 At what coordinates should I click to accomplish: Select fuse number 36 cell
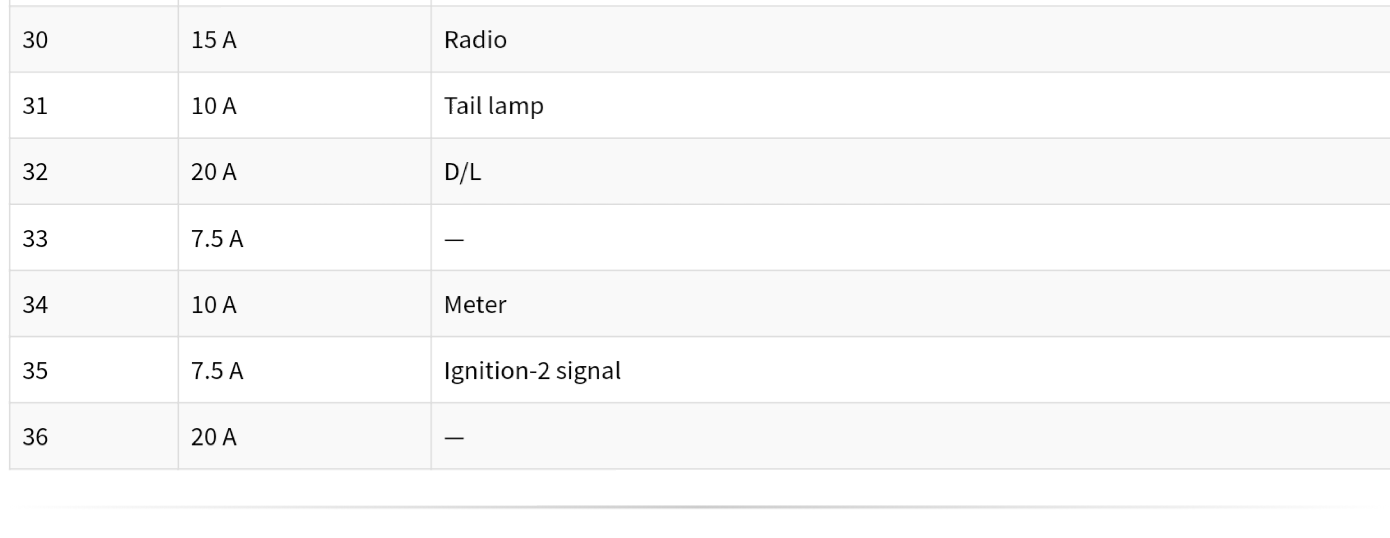tap(94, 436)
